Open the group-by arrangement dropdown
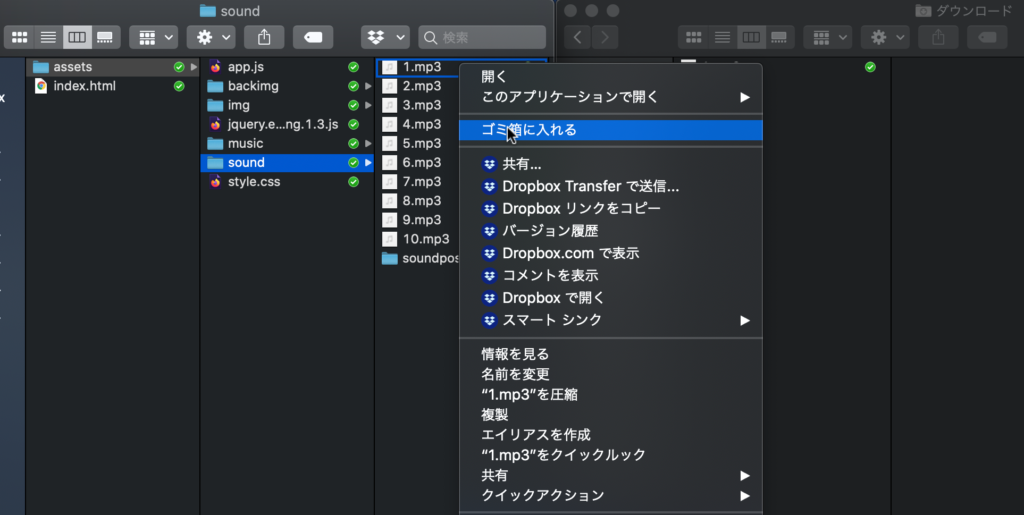This screenshot has width=1024, height=515. click(154, 38)
